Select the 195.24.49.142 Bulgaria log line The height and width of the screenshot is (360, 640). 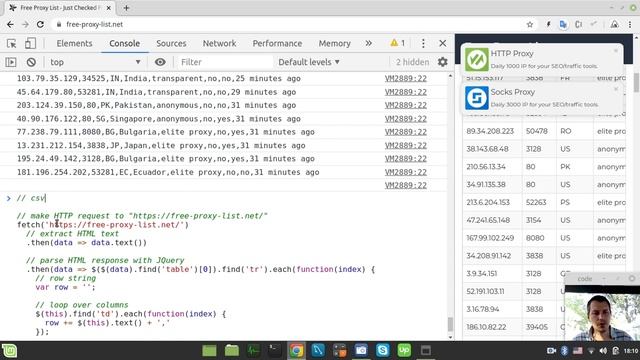coord(166,159)
